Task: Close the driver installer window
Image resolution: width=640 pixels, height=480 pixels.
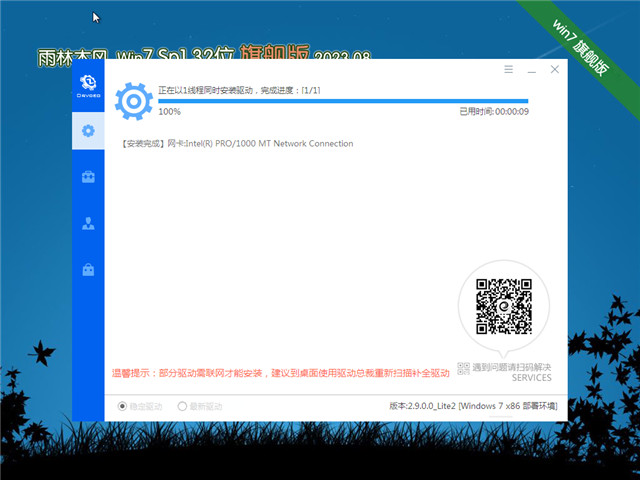Action: (x=555, y=69)
